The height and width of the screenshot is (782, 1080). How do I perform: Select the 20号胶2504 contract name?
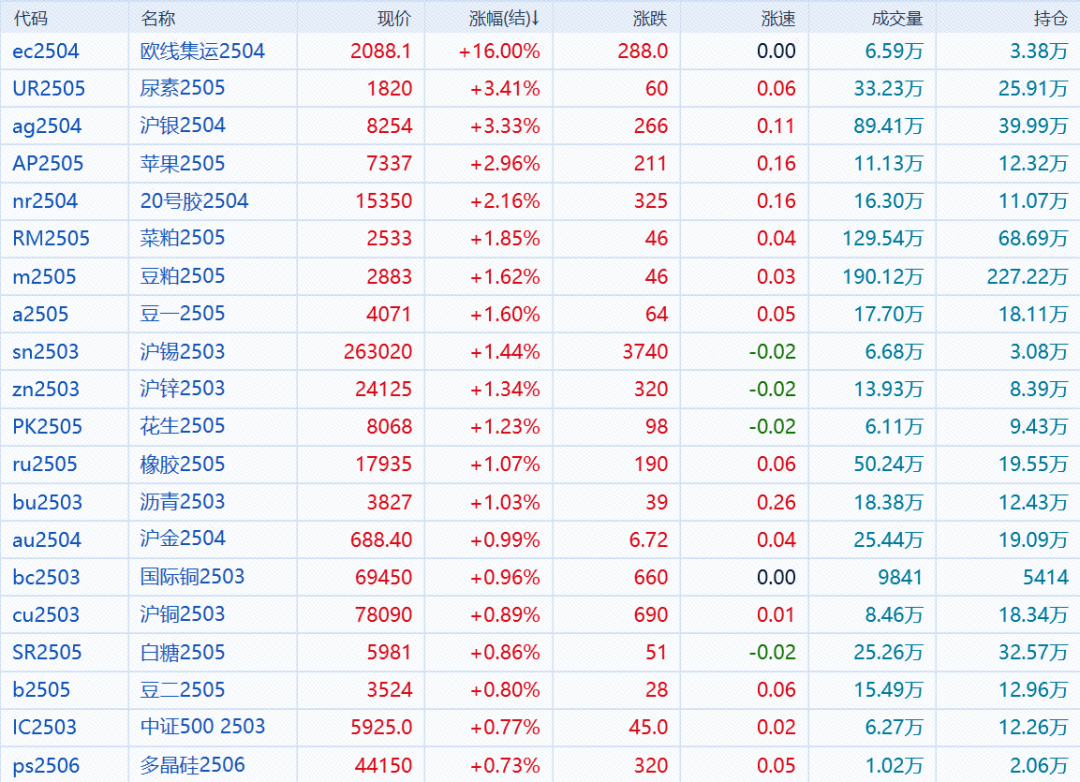(194, 201)
